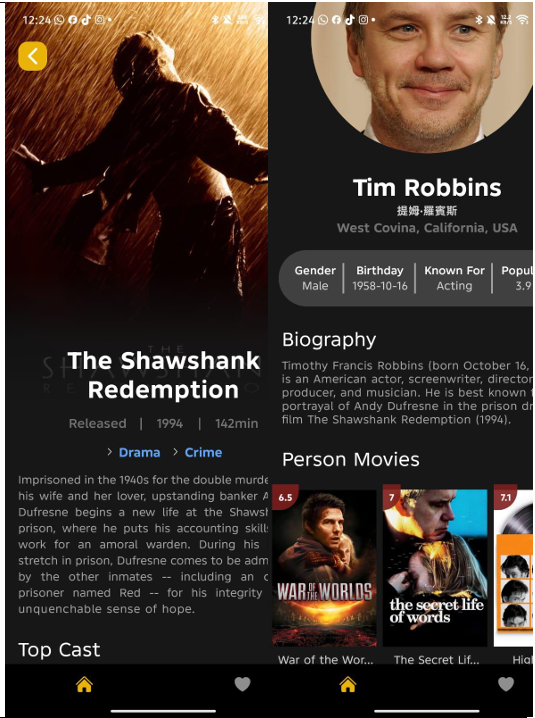Tap Instagram status icon on left screen

(x=99, y=20)
